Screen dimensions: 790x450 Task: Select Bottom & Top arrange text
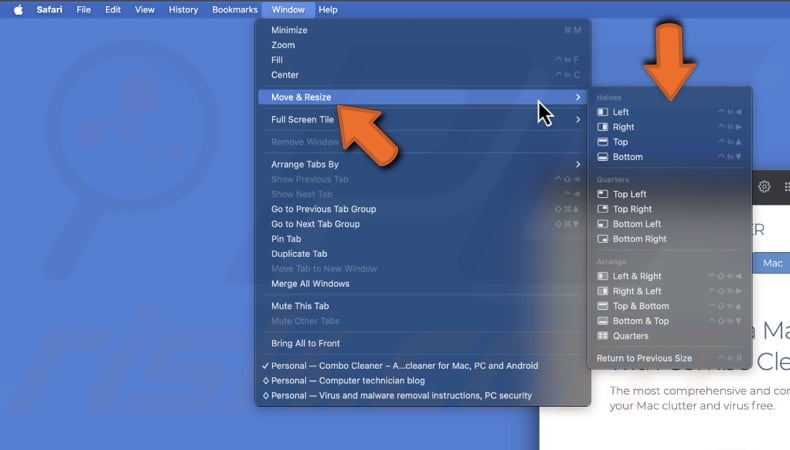point(641,321)
